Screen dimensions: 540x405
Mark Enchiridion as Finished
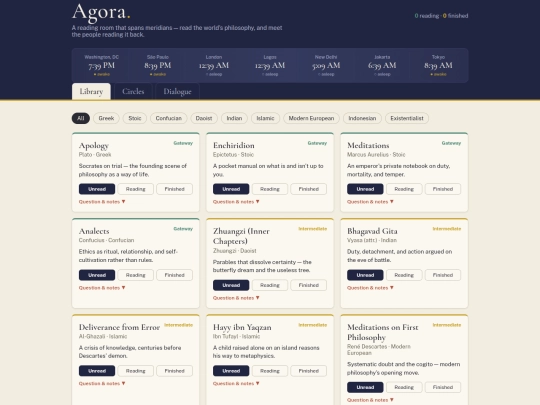309,189
